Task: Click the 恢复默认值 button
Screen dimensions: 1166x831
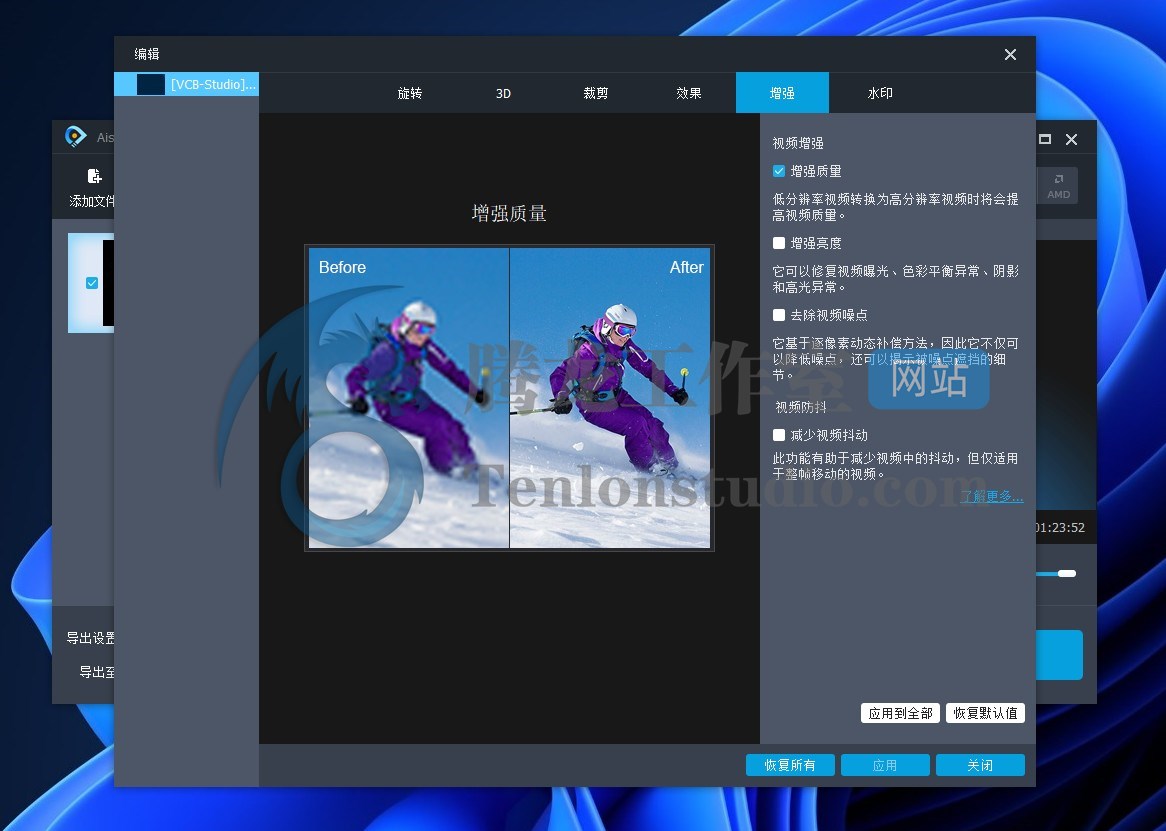Action: [985, 713]
